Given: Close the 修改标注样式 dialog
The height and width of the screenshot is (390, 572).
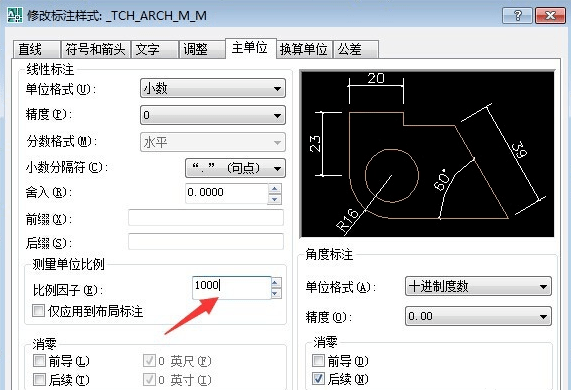Looking at the screenshot, I should [550, 16].
